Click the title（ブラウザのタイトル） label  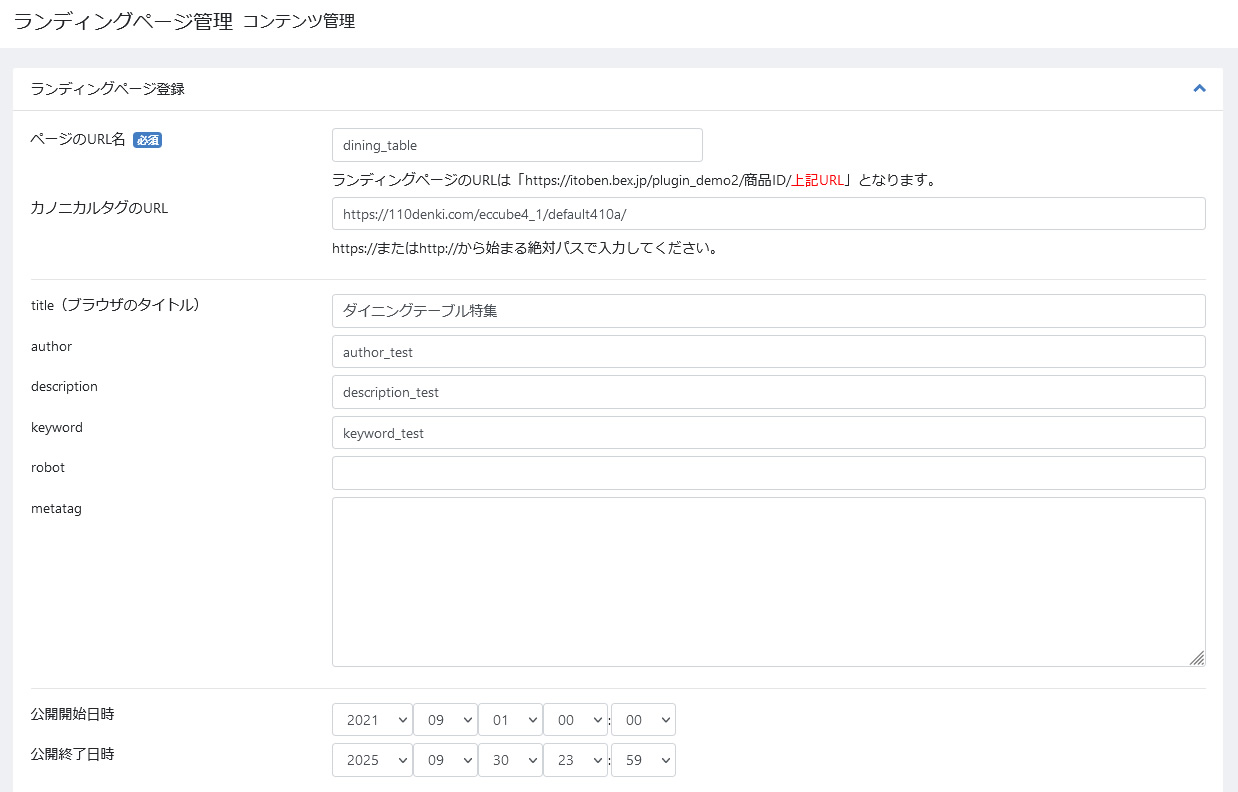116,305
